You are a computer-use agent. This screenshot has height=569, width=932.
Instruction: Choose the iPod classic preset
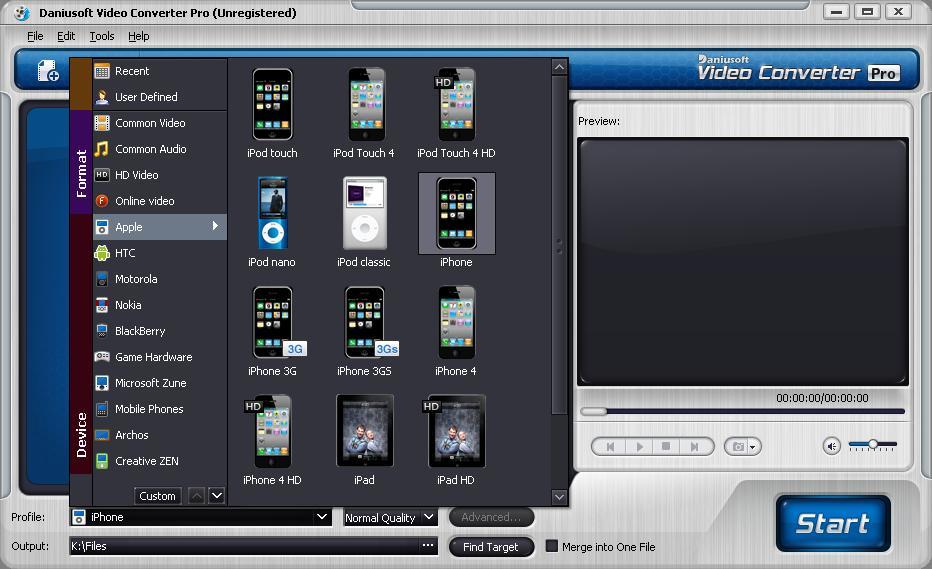tap(364, 222)
